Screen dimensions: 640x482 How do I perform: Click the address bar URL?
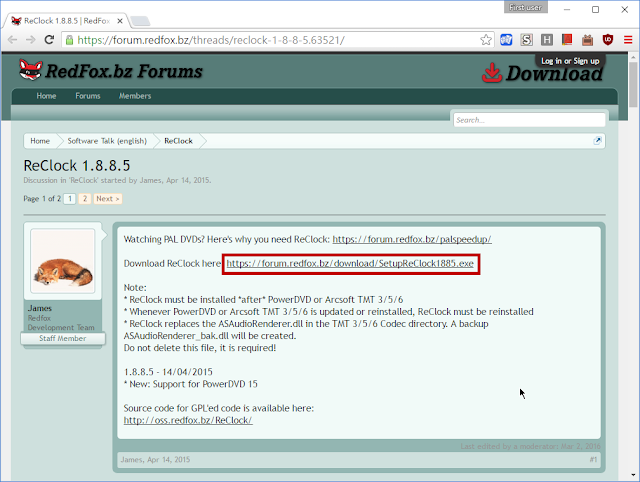pyautogui.click(x=211, y=40)
